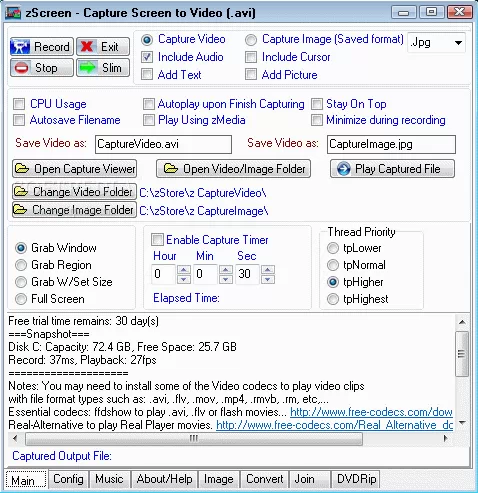The image size is (478, 493).
Task: Click the Sec field showing 30
Action: pos(248,274)
